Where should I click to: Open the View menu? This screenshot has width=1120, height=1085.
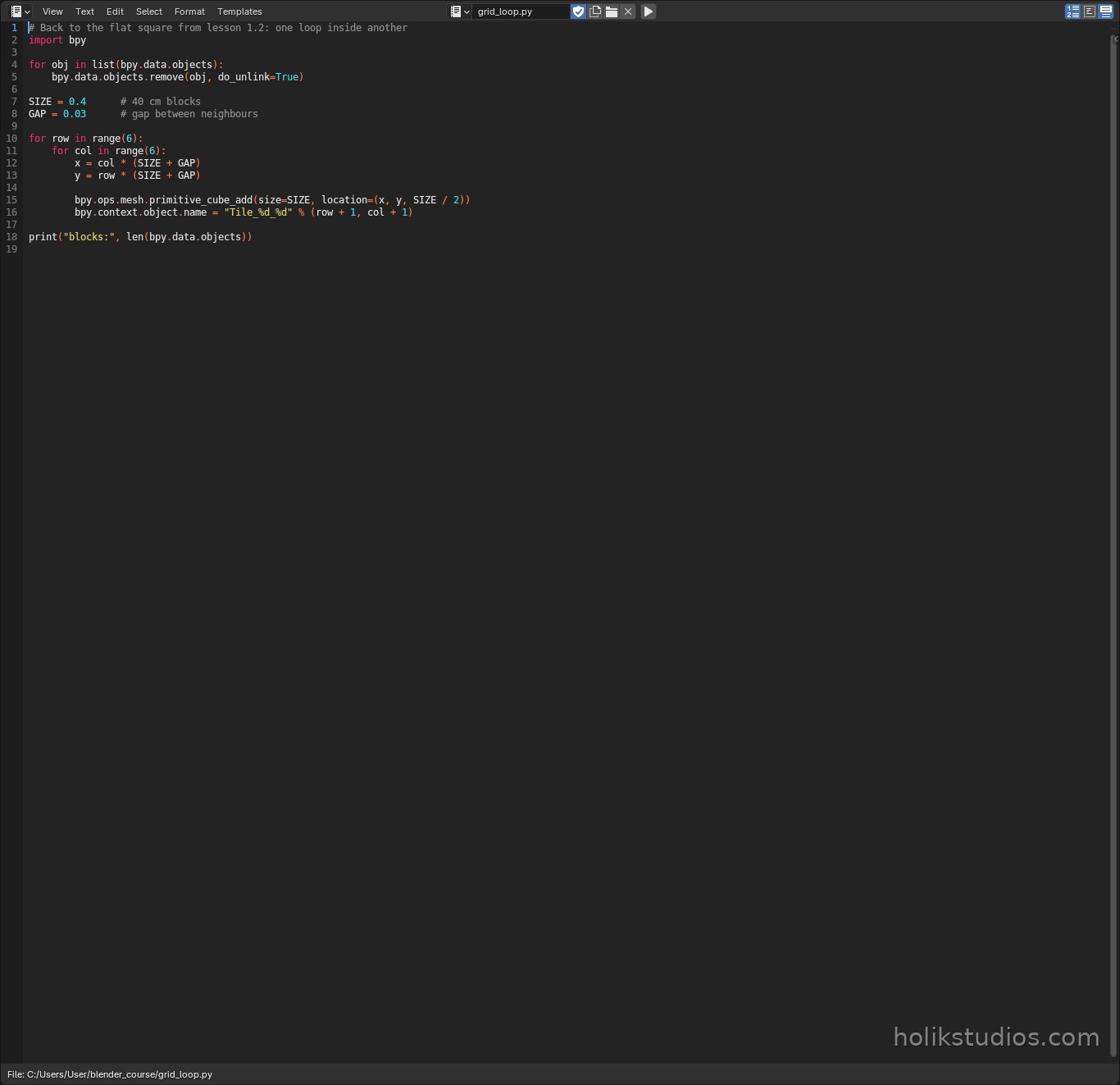52,11
